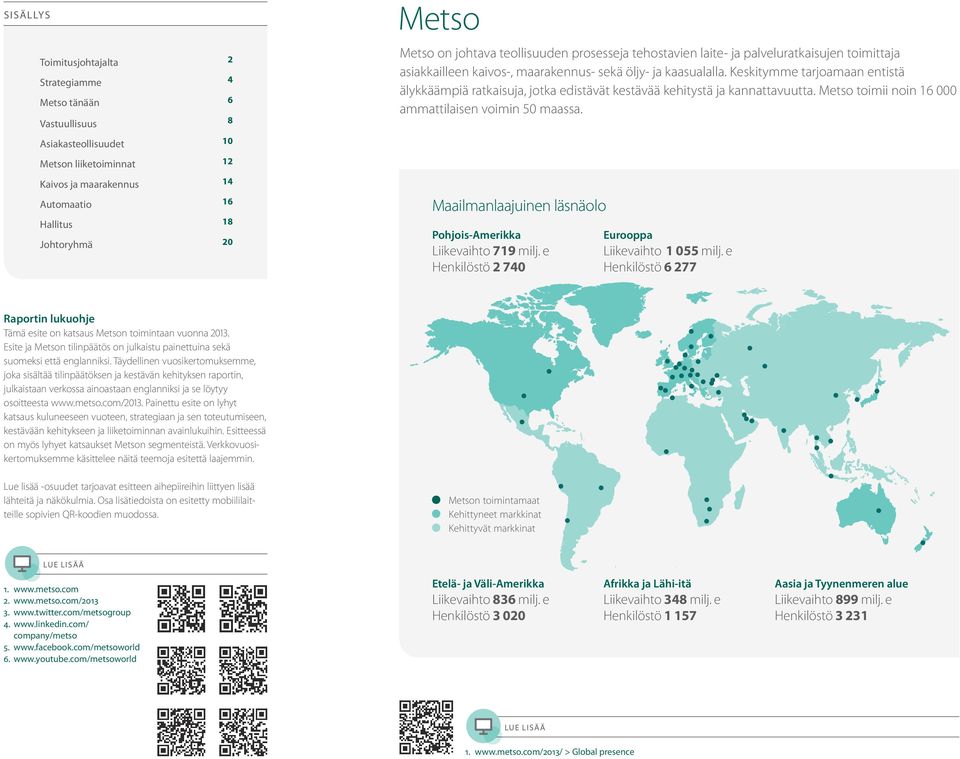Viewport: 960px width, 759px height.
Task: Click page number 2 in contents
Action: coord(230,59)
